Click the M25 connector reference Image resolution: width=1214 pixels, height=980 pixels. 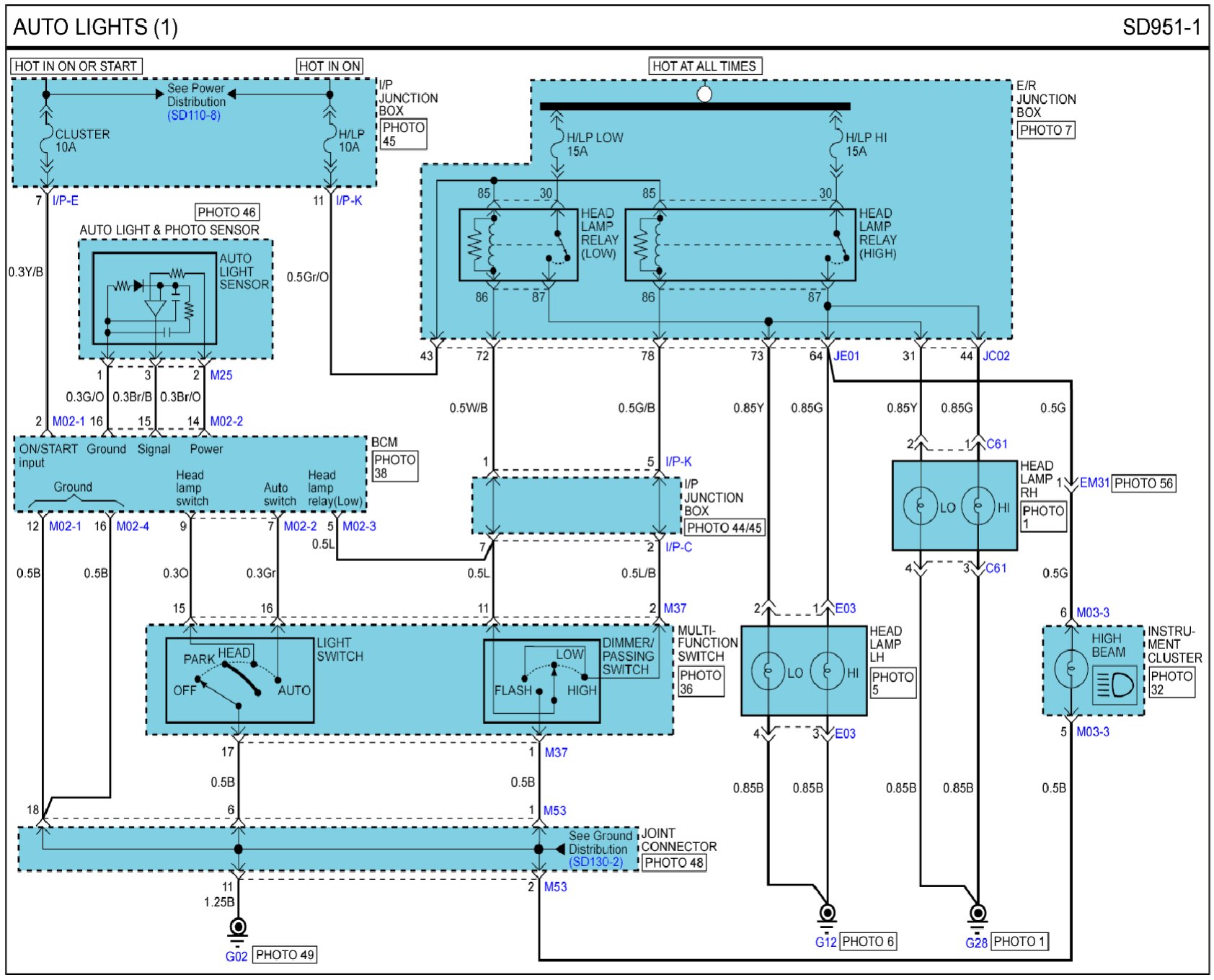pyautogui.click(x=221, y=375)
